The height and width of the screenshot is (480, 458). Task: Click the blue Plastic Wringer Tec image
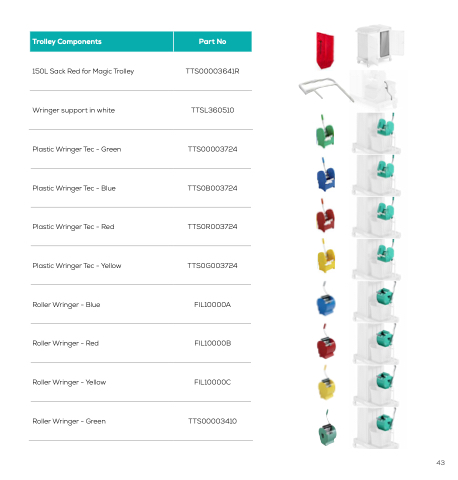(x=325, y=174)
